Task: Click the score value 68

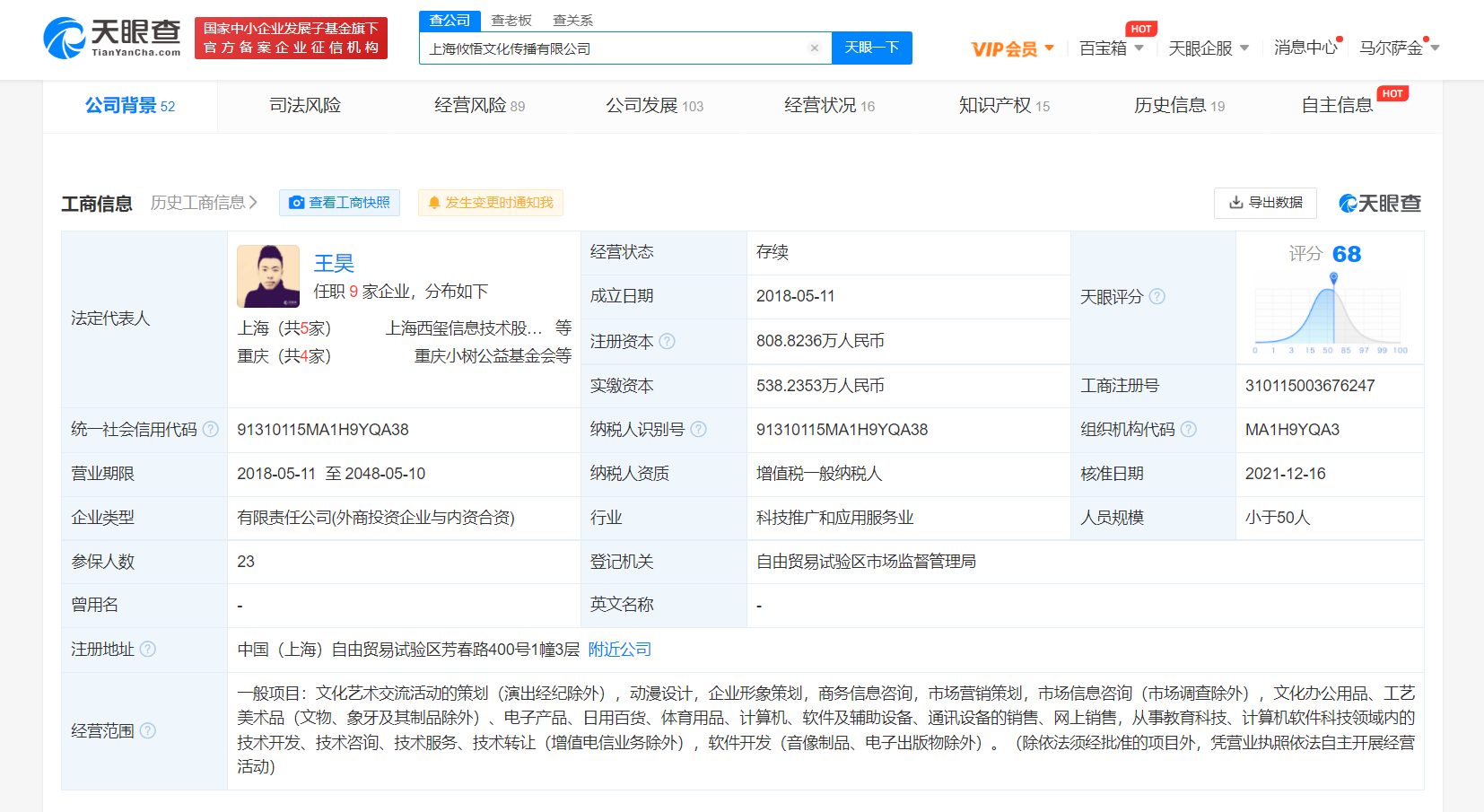Action: click(1347, 255)
